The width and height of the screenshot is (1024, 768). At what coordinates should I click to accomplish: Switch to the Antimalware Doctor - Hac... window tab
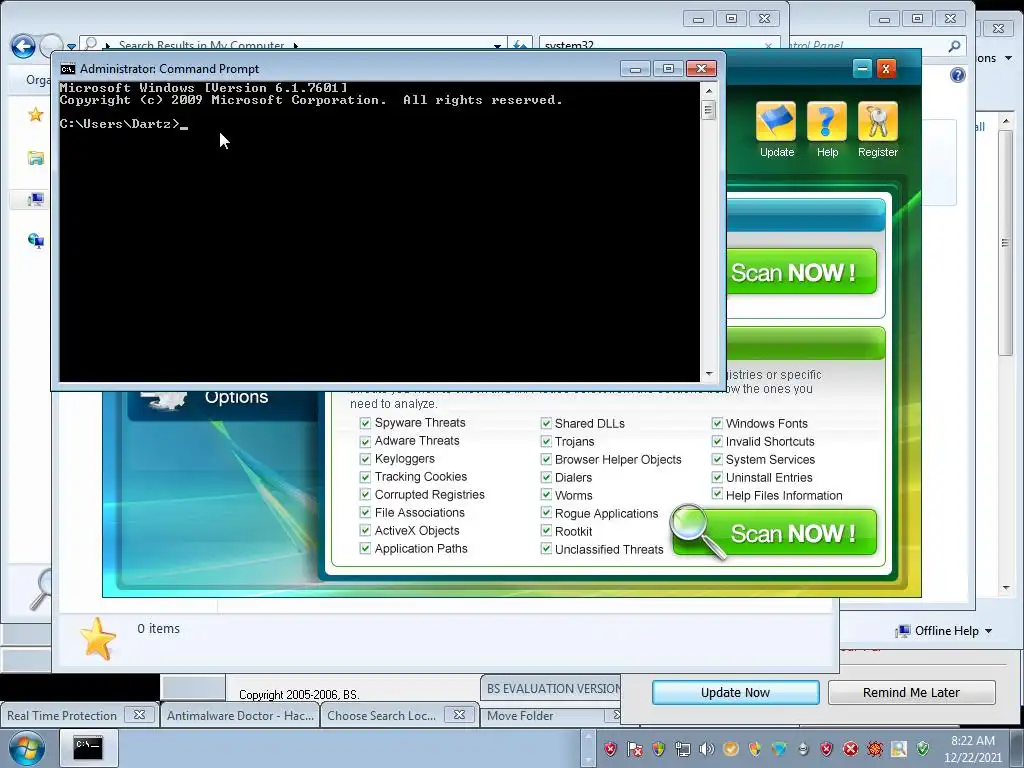click(x=240, y=715)
